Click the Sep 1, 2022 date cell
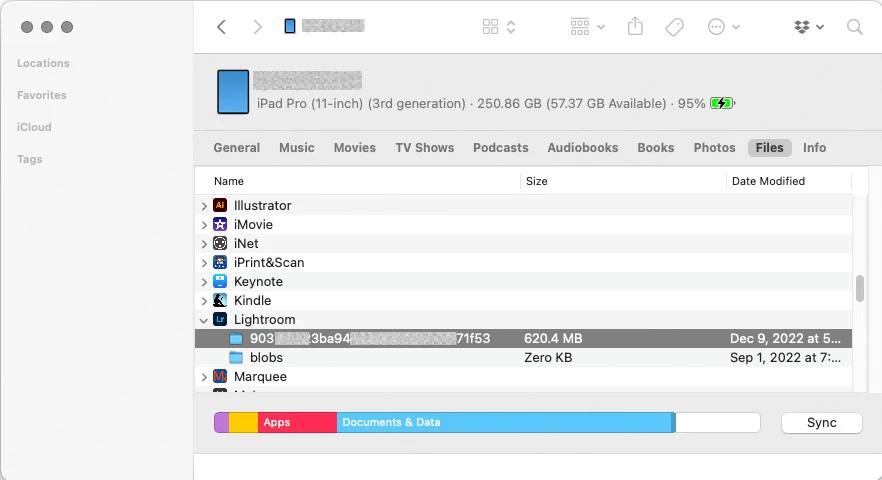 point(785,358)
